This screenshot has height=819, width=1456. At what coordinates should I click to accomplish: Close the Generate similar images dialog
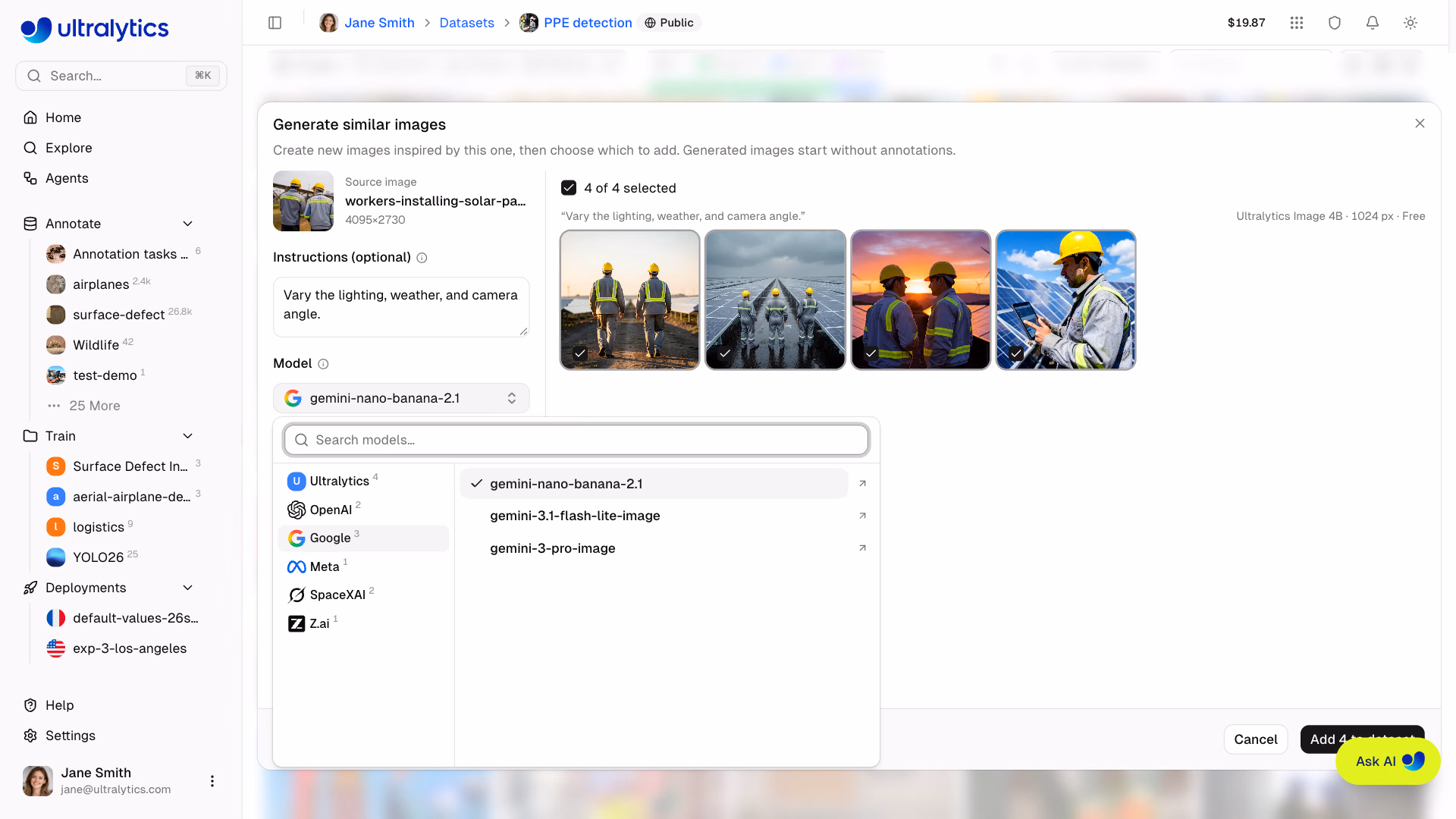click(1420, 124)
